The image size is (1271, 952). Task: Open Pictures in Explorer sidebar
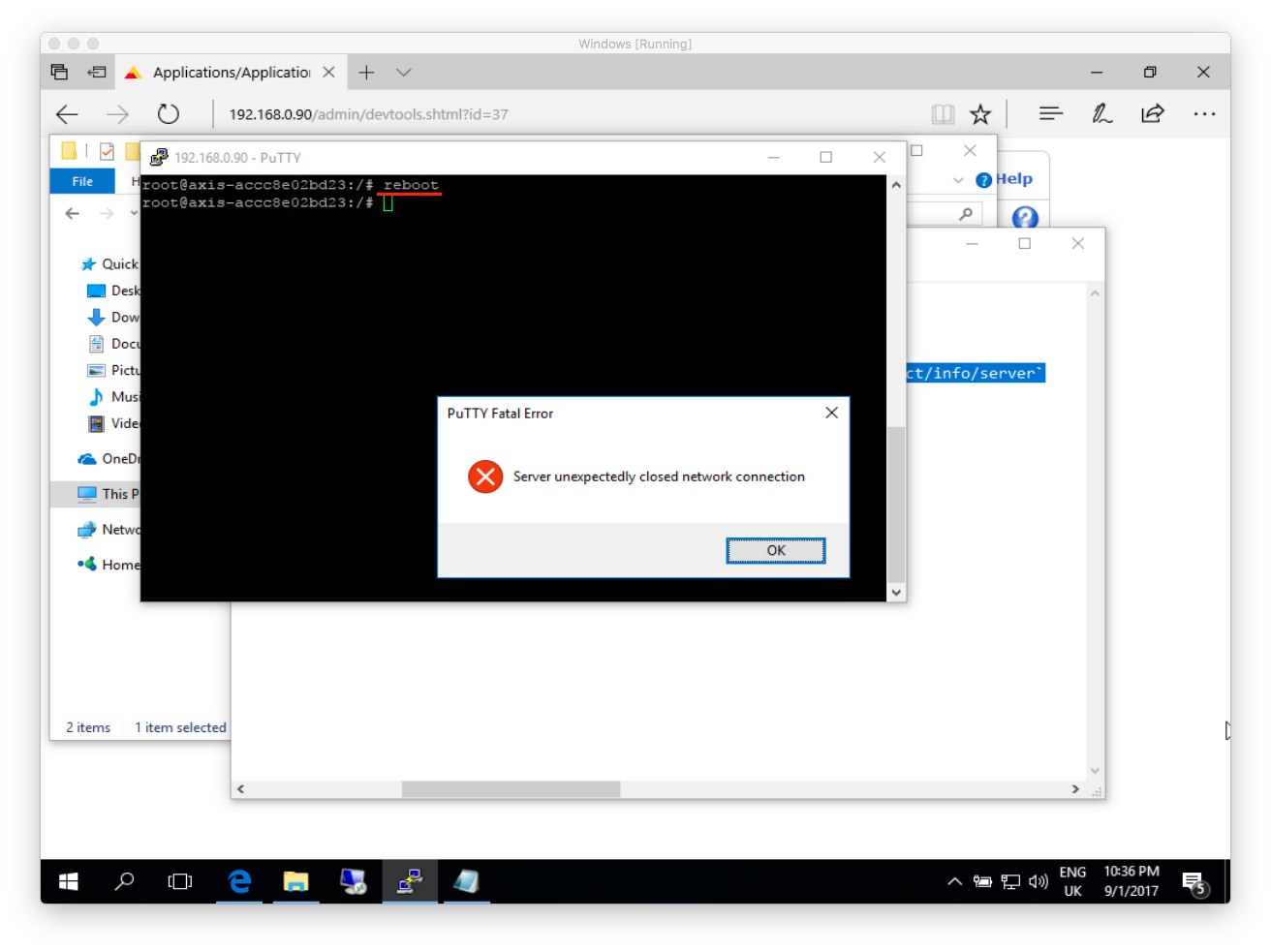[x=113, y=370]
